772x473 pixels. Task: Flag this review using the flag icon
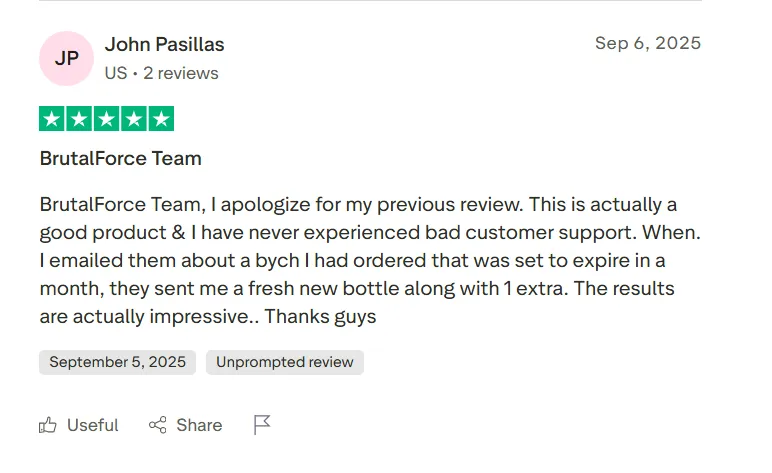click(x=262, y=425)
